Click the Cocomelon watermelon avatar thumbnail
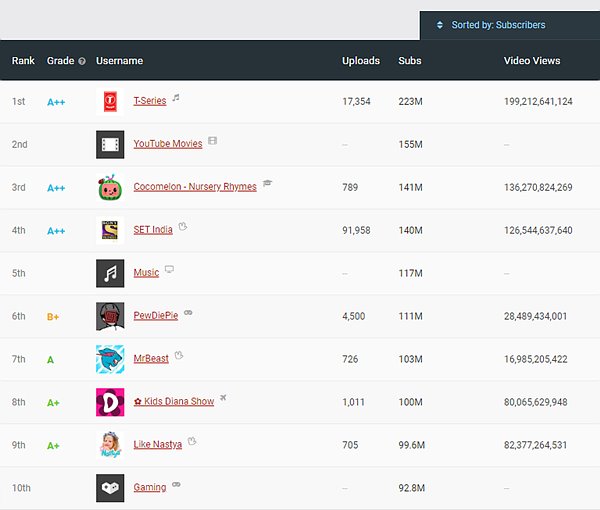This screenshot has width=600, height=510. pyautogui.click(x=110, y=187)
